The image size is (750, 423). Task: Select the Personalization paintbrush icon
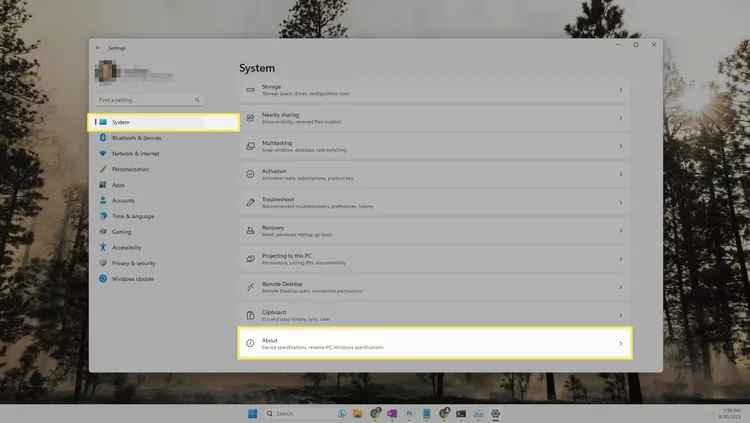point(103,169)
